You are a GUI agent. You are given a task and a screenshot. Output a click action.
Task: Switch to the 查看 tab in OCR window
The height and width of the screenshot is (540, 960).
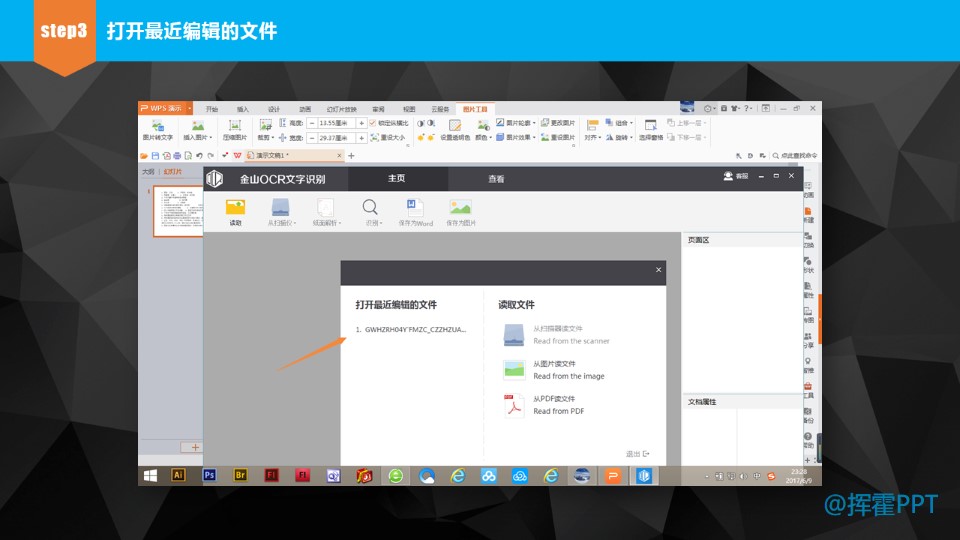click(496, 179)
